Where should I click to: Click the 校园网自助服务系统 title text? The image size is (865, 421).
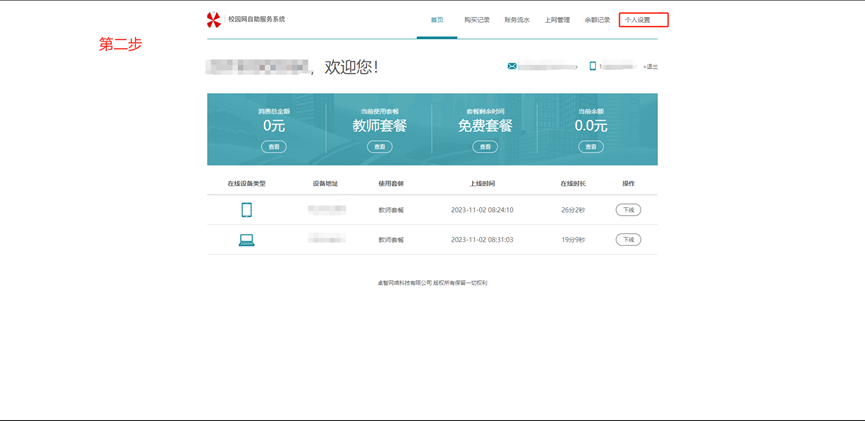tap(256, 19)
